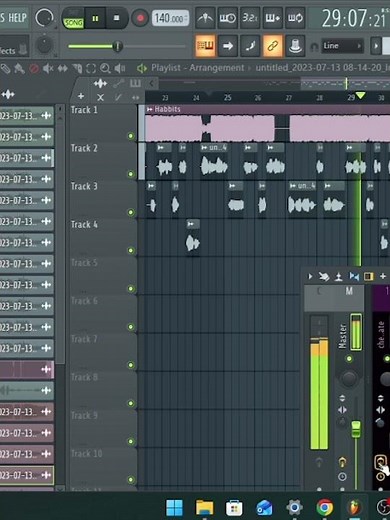Click the red record button
This screenshot has width=390, height=520.
pyautogui.click(x=140, y=18)
